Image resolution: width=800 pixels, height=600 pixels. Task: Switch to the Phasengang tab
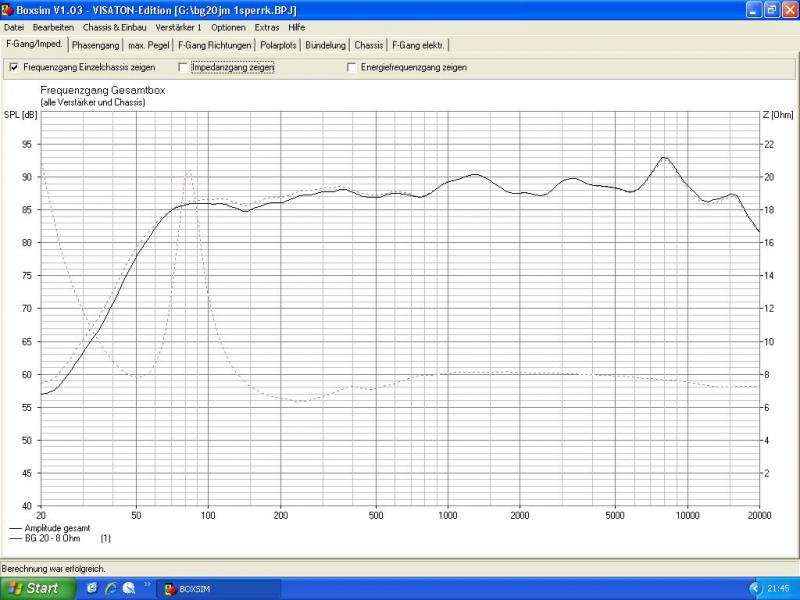(x=95, y=45)
